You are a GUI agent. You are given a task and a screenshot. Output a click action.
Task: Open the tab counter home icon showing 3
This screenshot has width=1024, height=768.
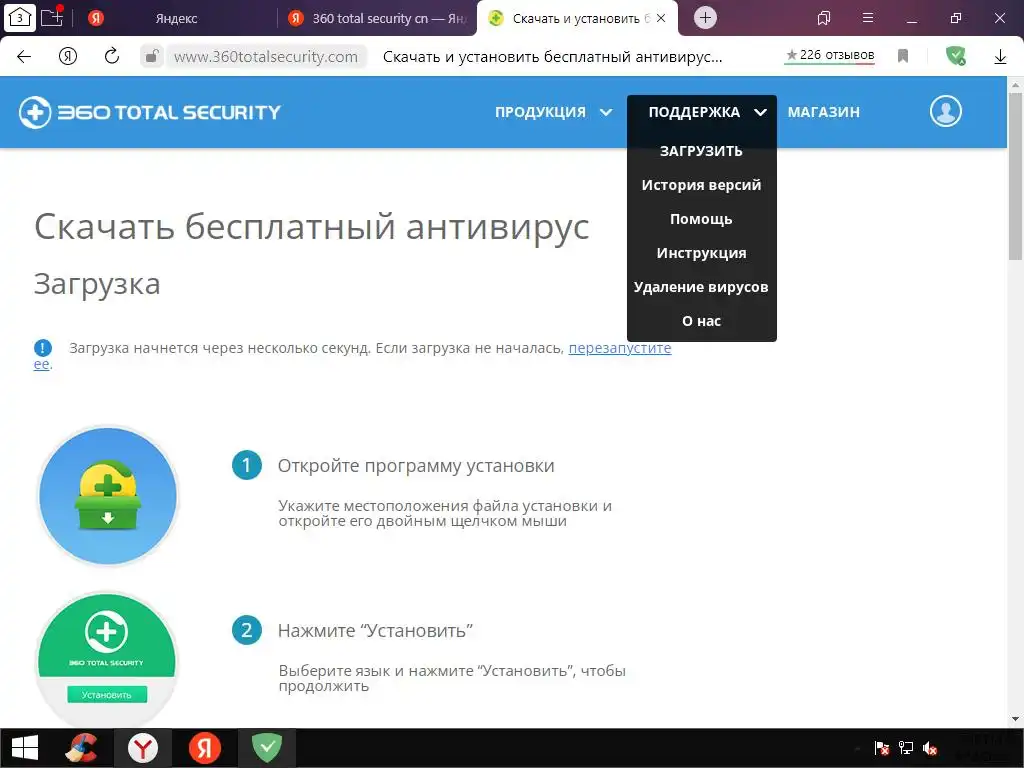pyautogui.click(x=20, y=18)
